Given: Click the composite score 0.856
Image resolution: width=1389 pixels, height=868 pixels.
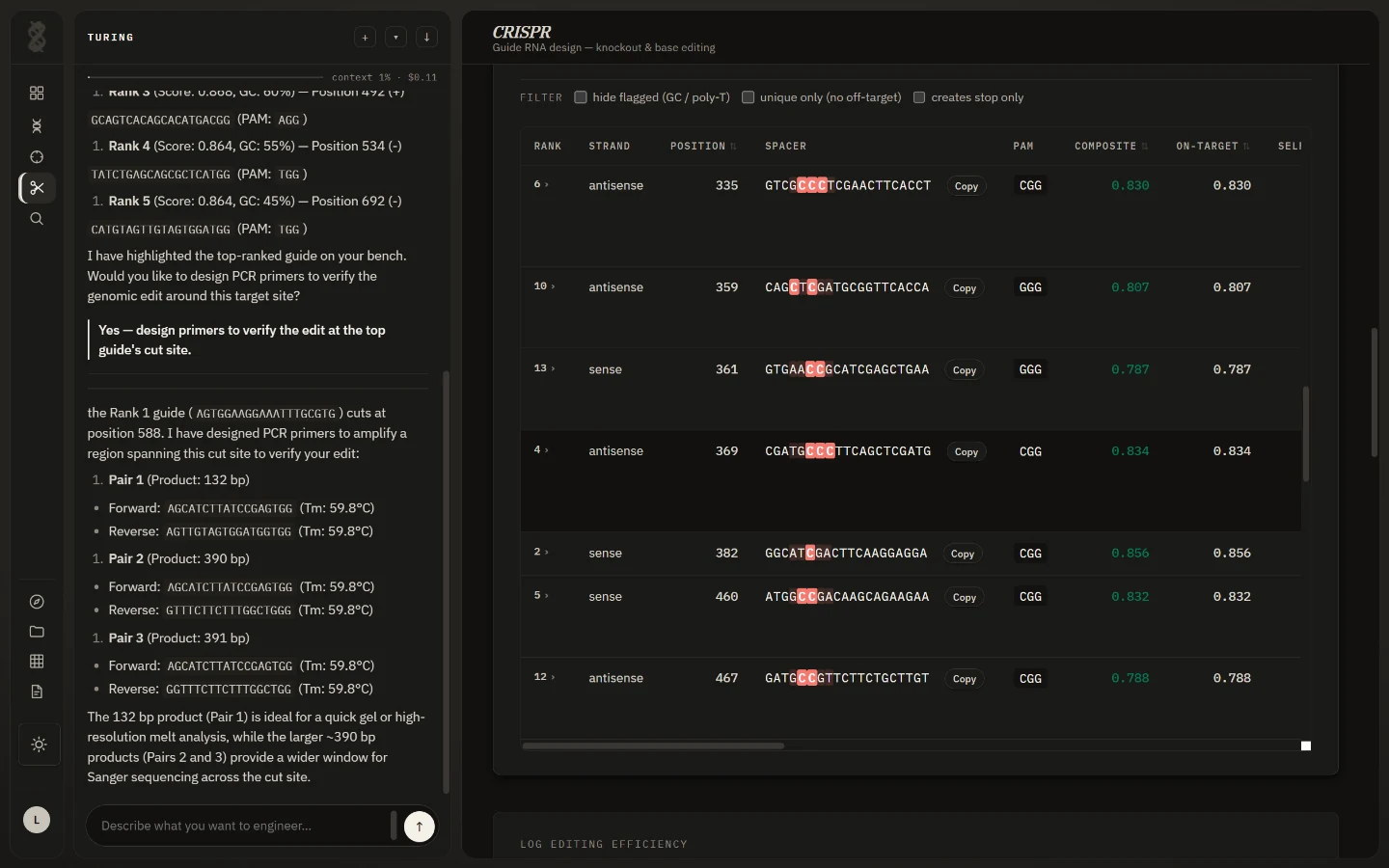Looking at the screenshot, I should point(1130,554).
